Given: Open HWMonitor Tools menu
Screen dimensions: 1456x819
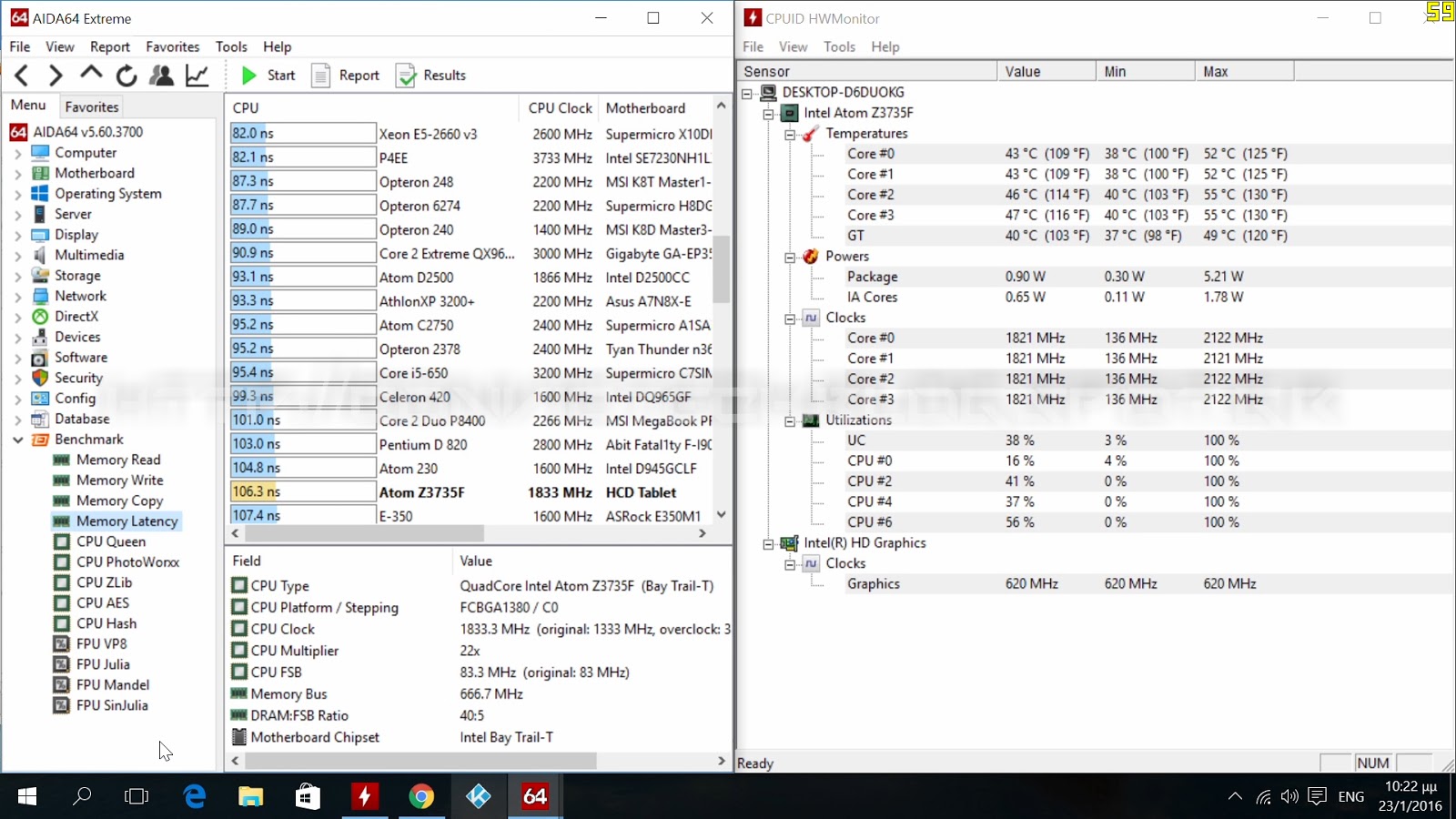Looking at the screenshot, I should click(x=839, y=46).
